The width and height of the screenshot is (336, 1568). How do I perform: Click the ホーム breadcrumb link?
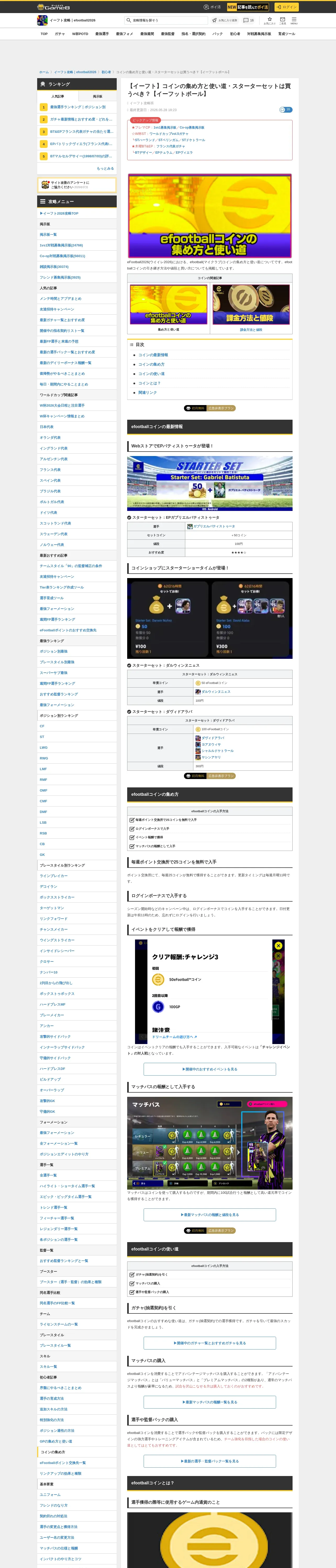point(44,72)
